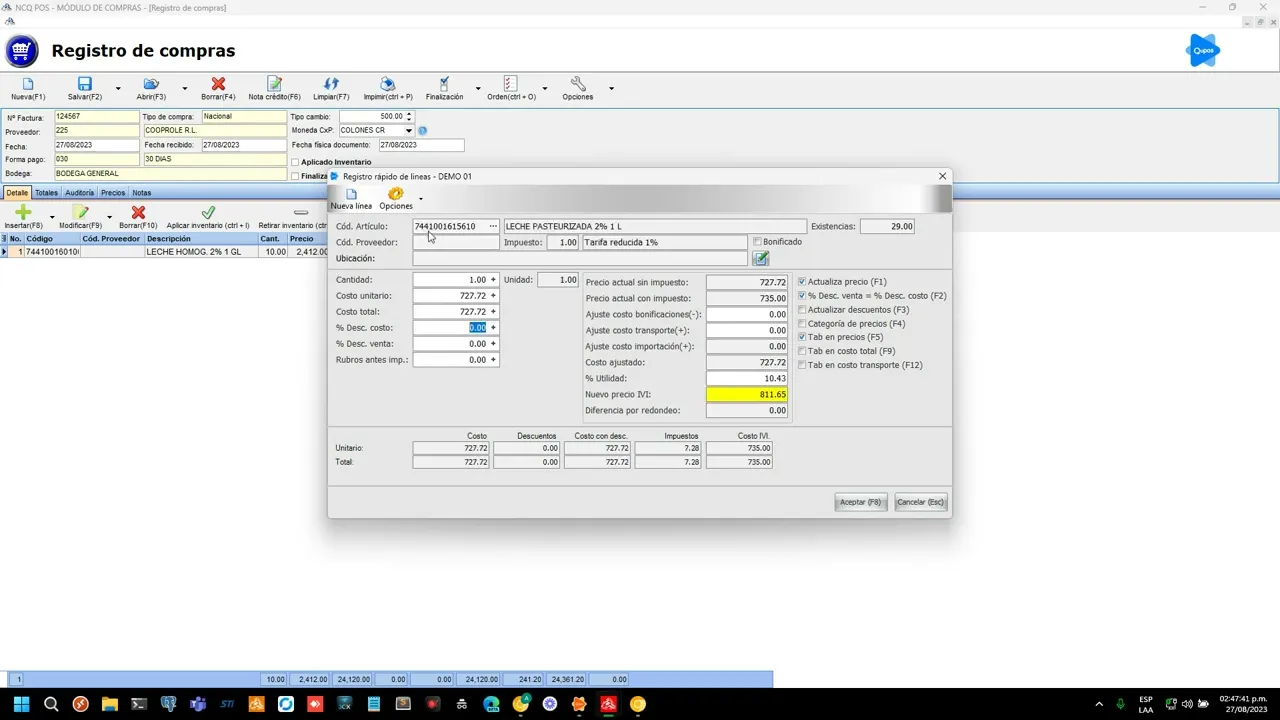Open article lookup ellipsis button

[493, 227]
